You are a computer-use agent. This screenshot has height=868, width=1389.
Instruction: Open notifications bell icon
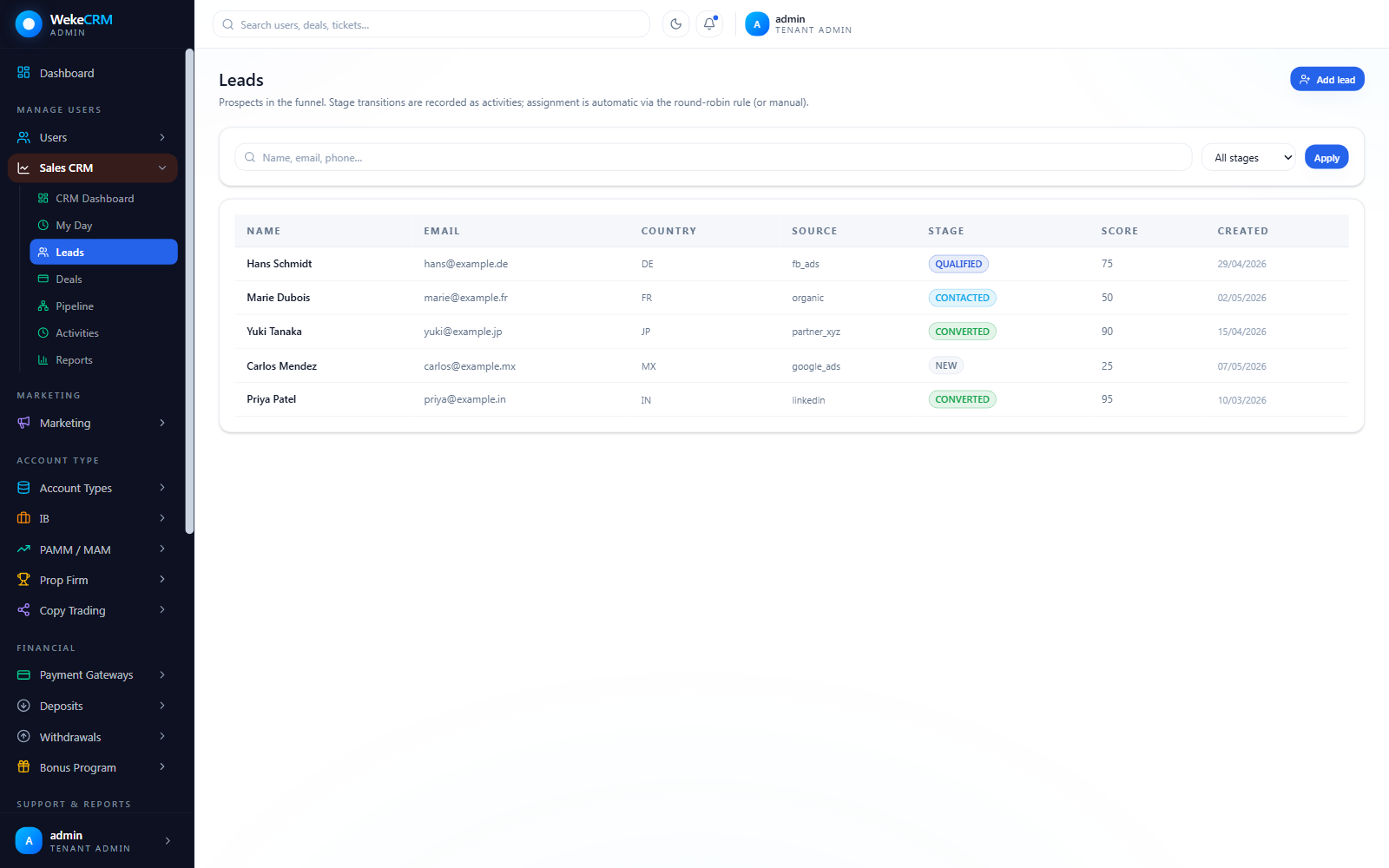[709, 24]
